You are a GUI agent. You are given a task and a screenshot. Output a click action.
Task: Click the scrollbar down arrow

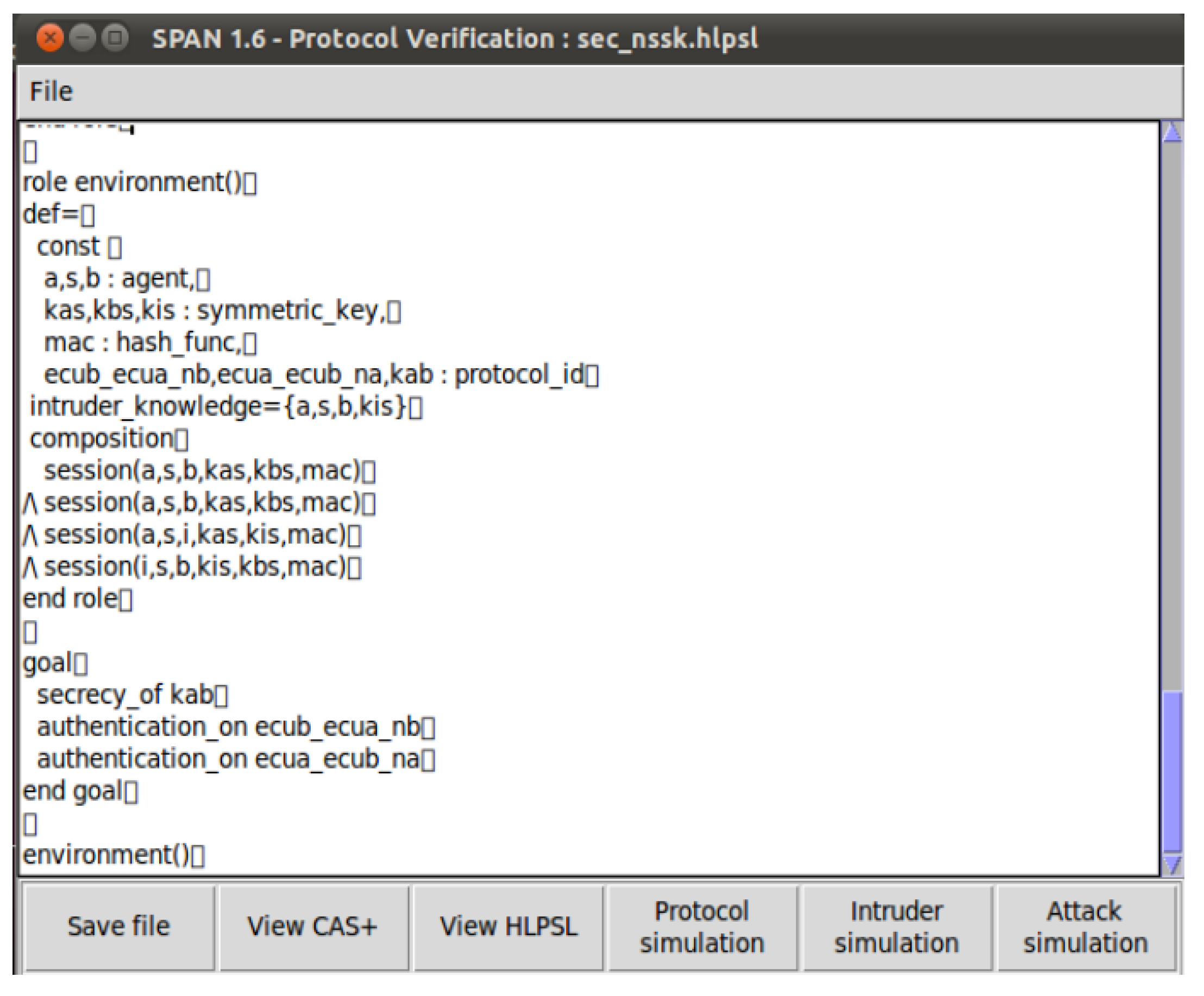pos(1172,864)
